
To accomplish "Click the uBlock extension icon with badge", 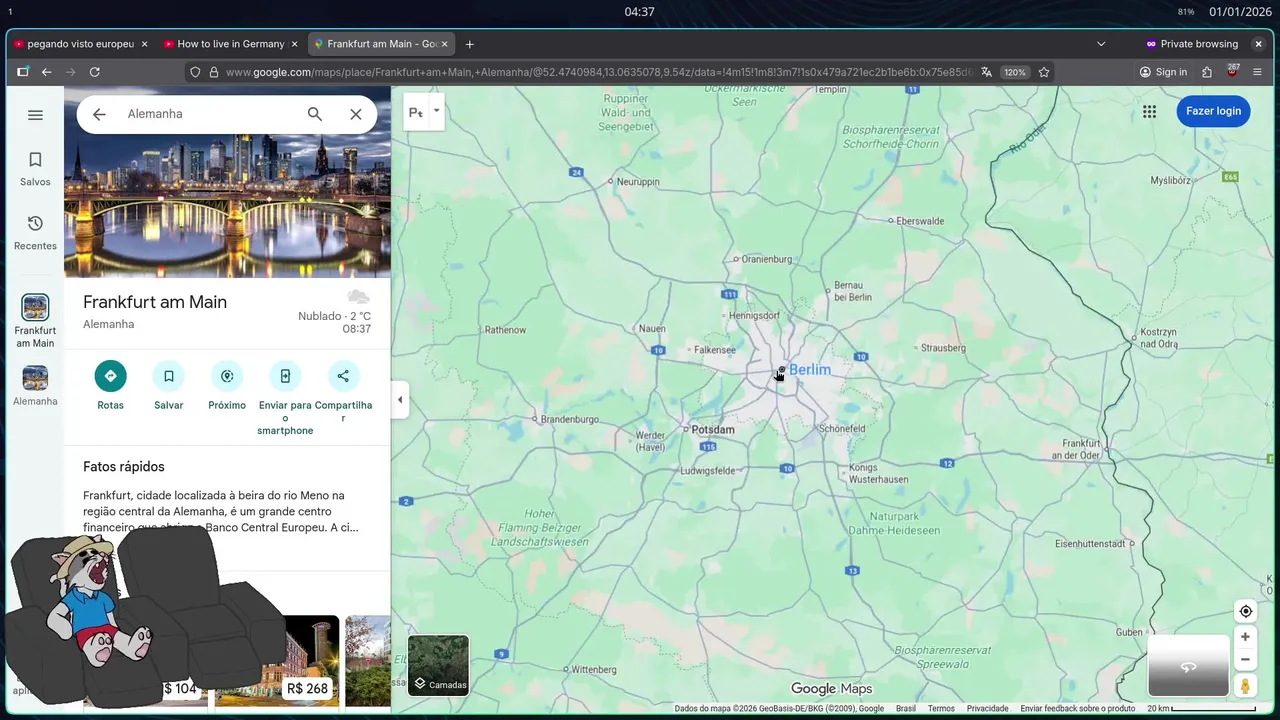I will point(1232,72).
